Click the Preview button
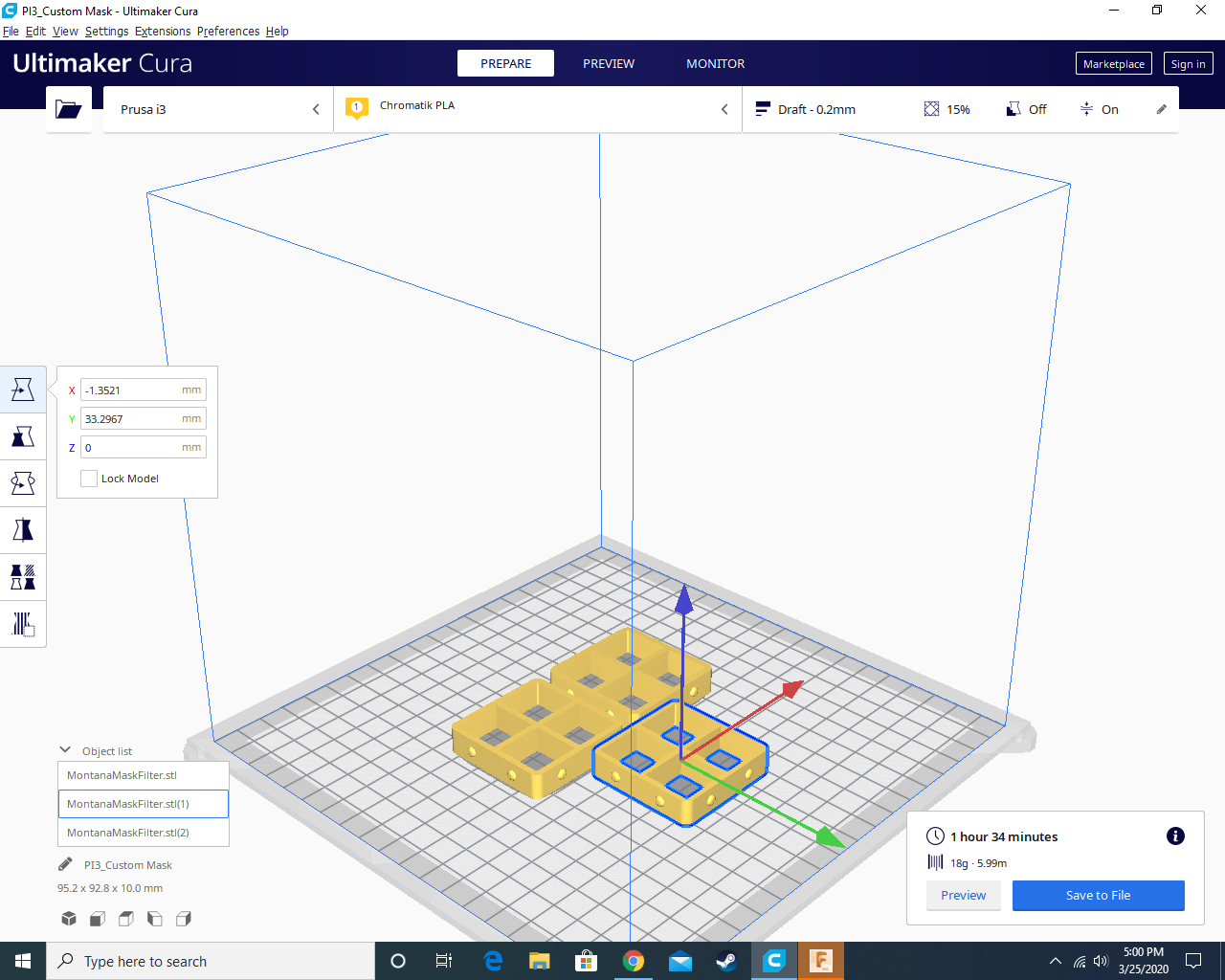This screenshot has height=980, width=1225. pos(963,895)
